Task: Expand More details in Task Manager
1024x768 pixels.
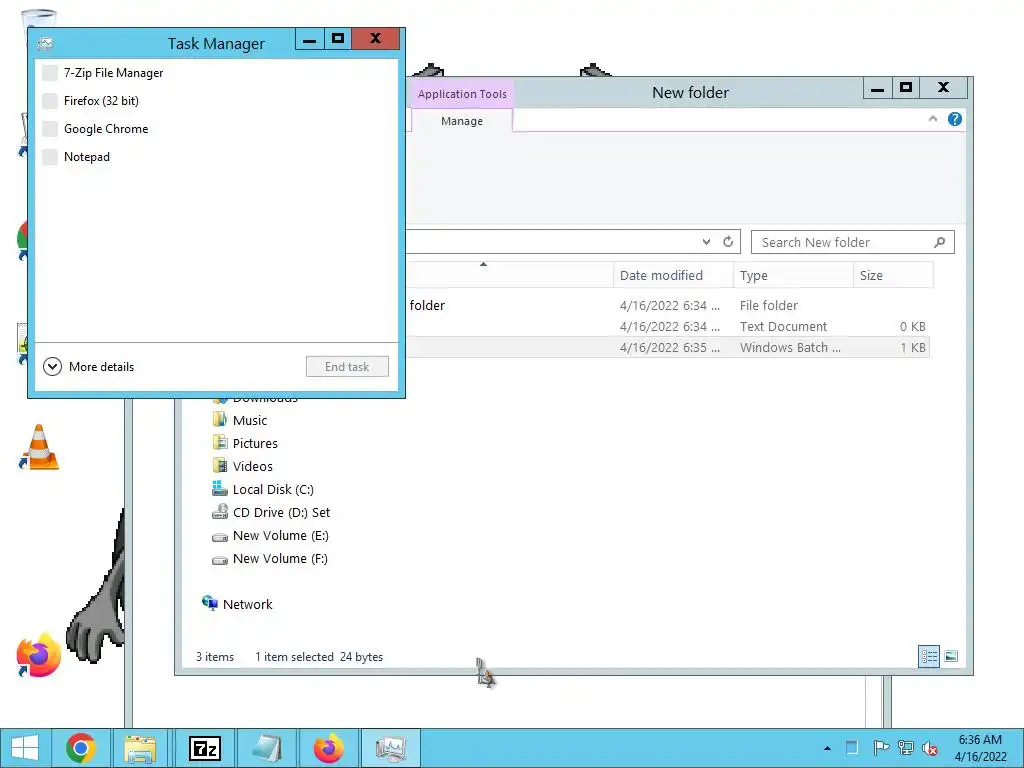Action: (x=88, y=366)
